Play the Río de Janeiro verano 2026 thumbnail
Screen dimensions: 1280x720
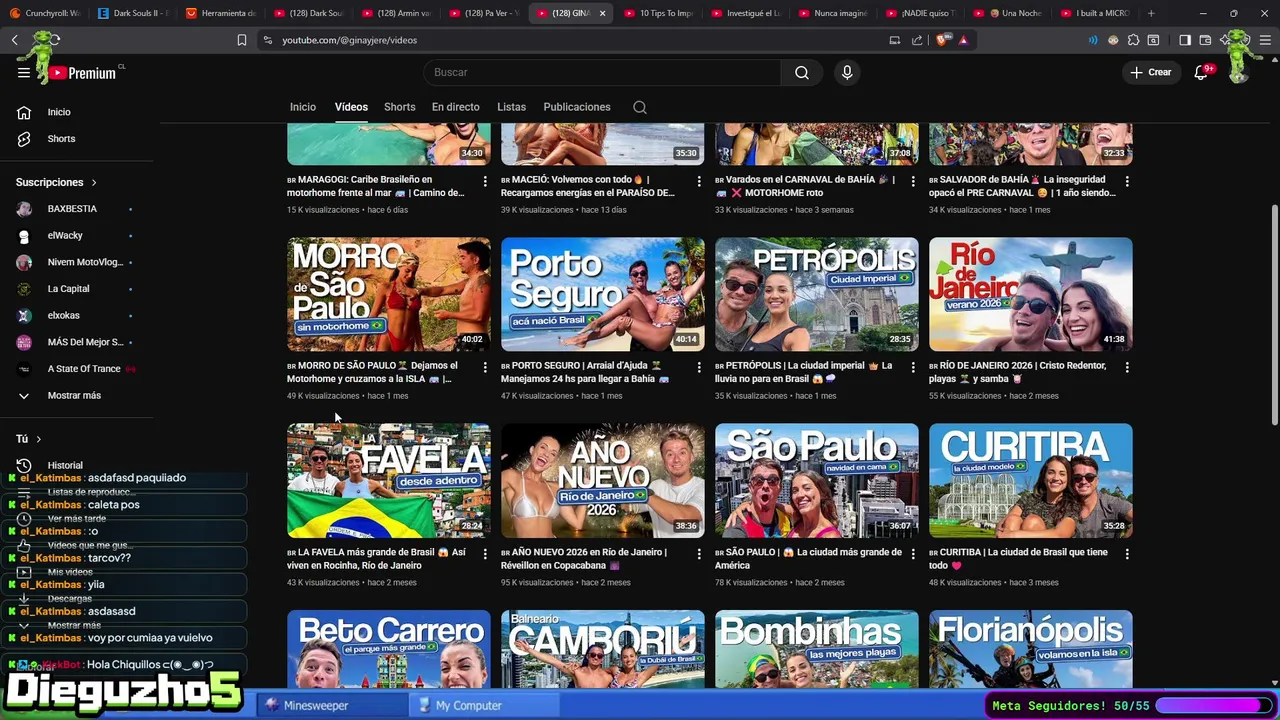click(1031, 294)
